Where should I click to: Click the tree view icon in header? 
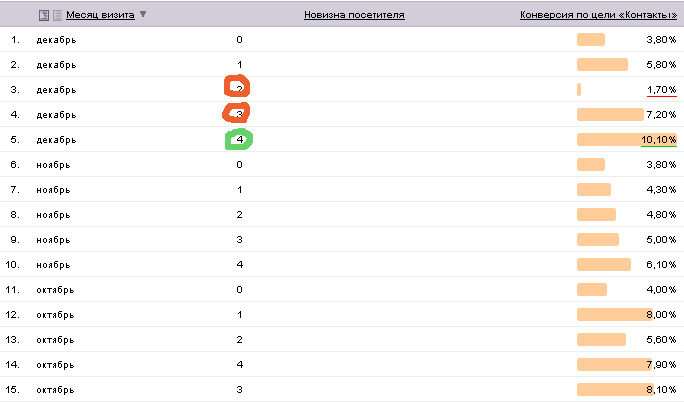point(43,15)
